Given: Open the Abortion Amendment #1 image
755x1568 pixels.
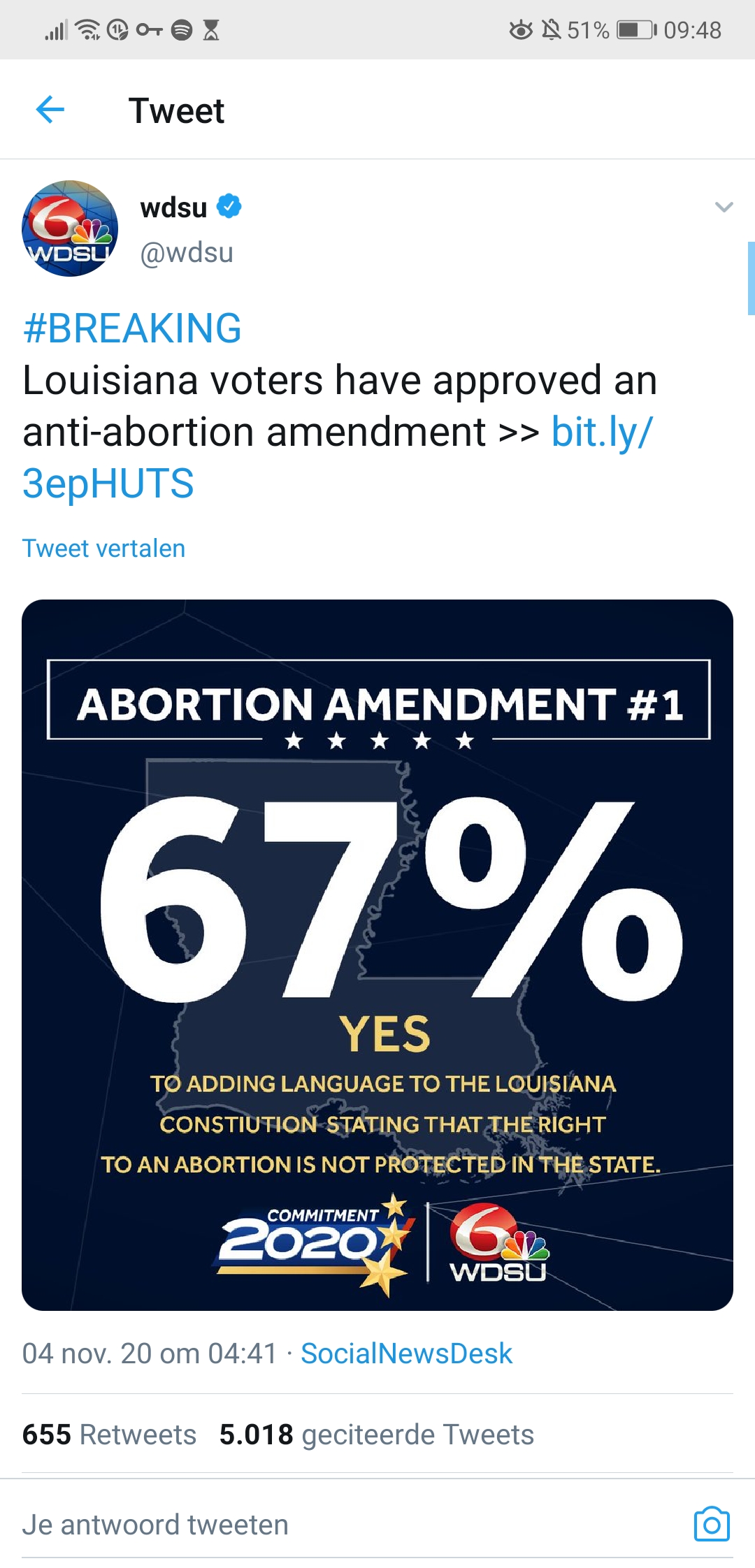Looking at the screenshot, I should (377, 954).
